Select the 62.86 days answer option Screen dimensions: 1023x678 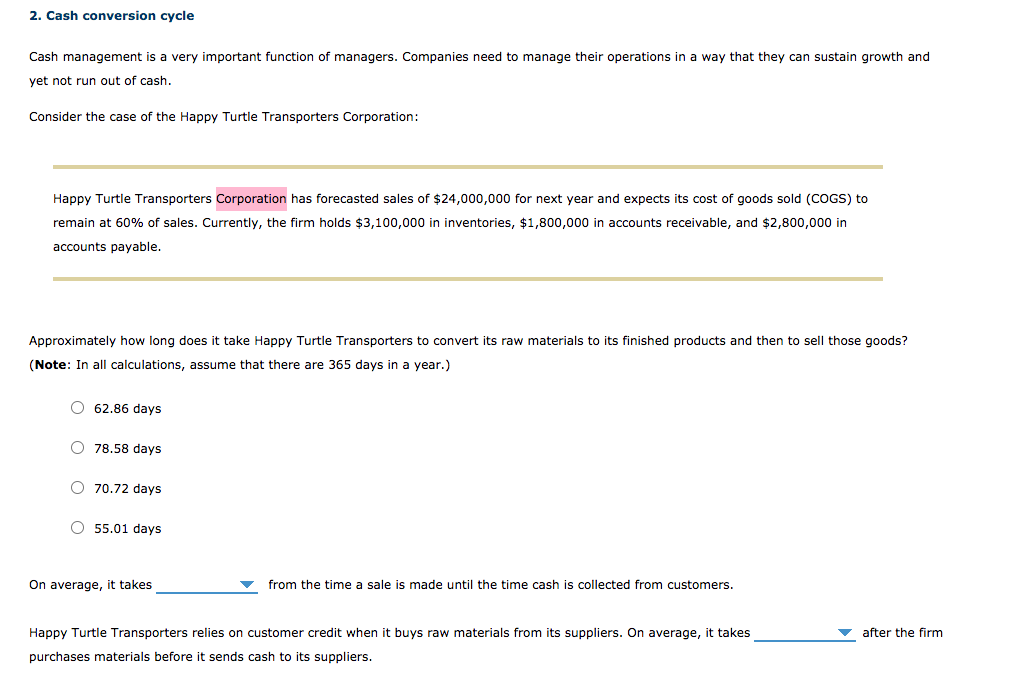(77, 407)
